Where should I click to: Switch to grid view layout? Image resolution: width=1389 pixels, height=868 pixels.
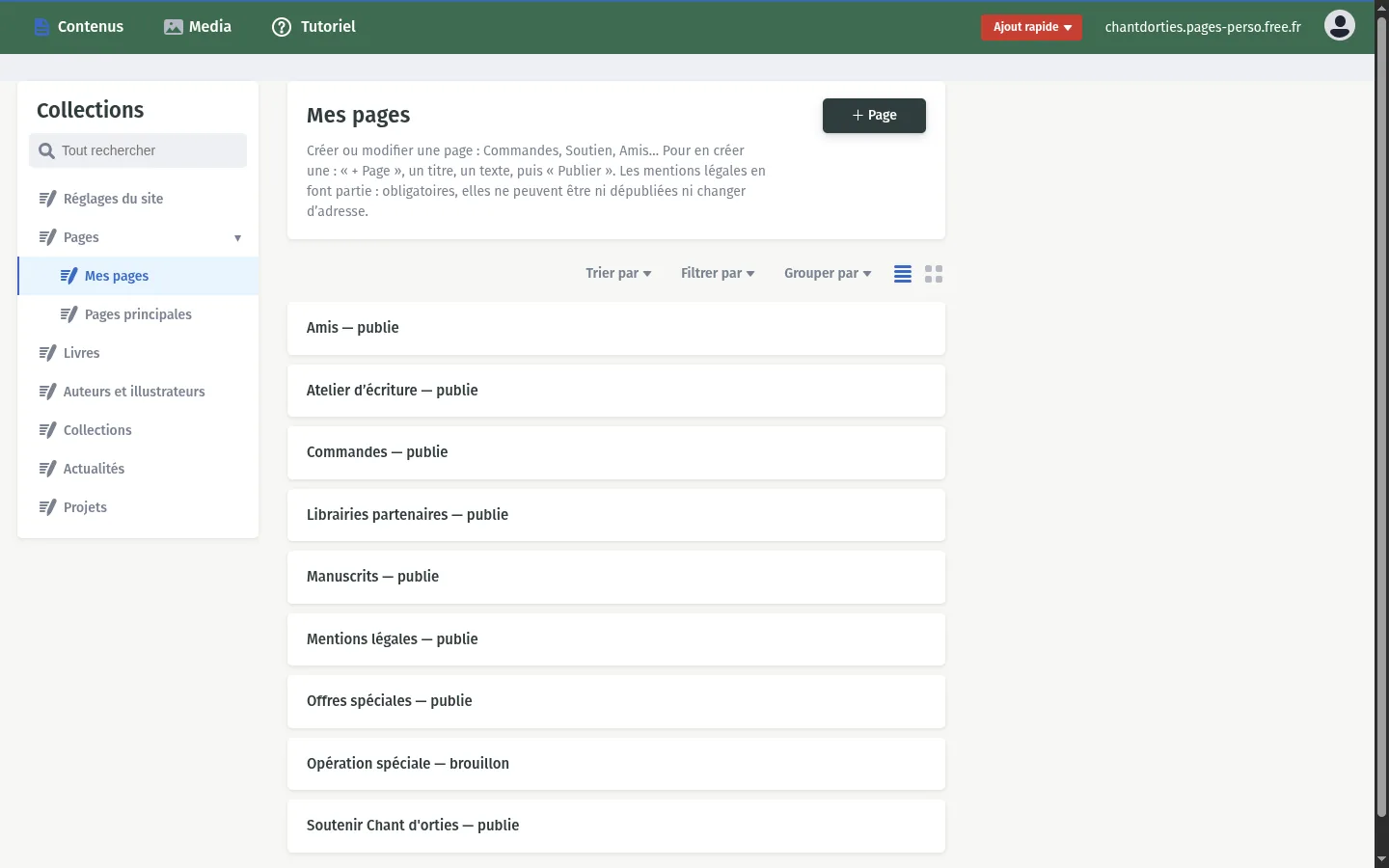pos(934,274)
